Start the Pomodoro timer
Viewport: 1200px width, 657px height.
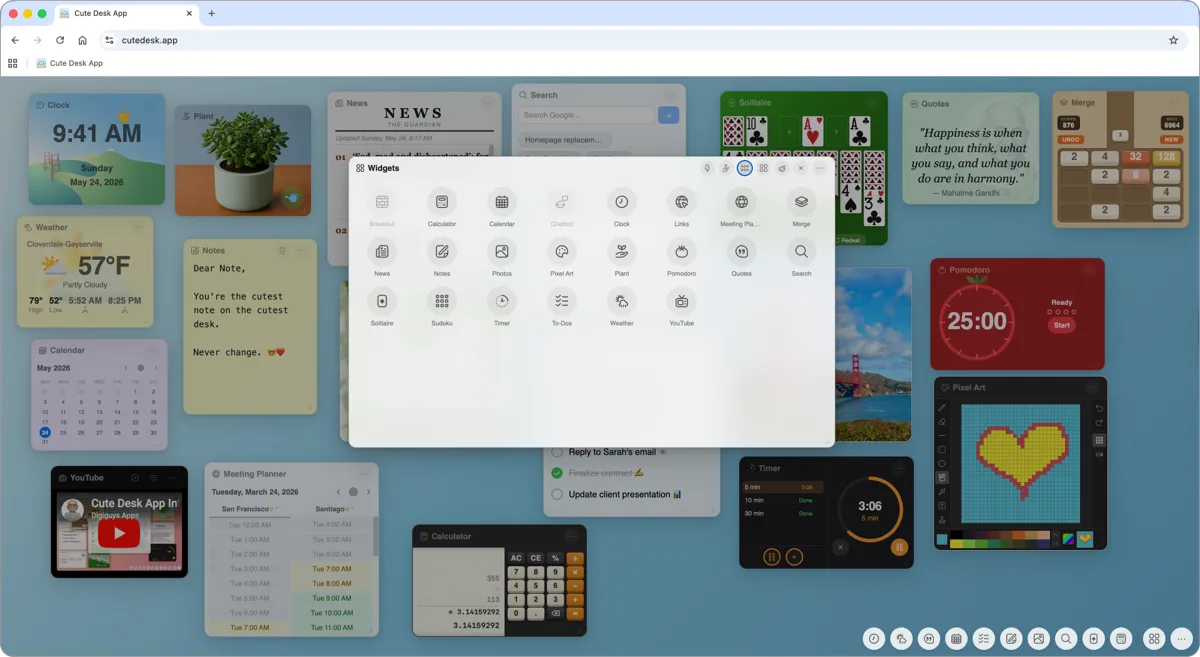(x=1062, y=325)
